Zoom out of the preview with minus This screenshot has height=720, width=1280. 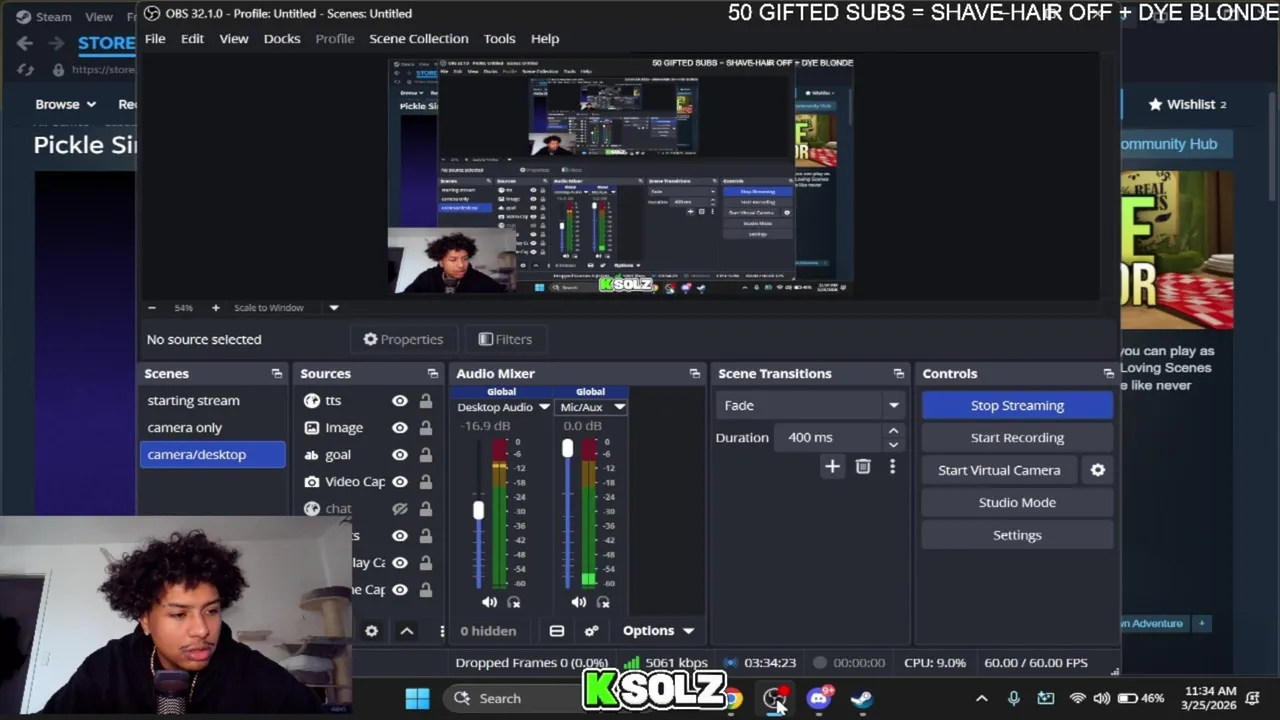tap(152, 308)
